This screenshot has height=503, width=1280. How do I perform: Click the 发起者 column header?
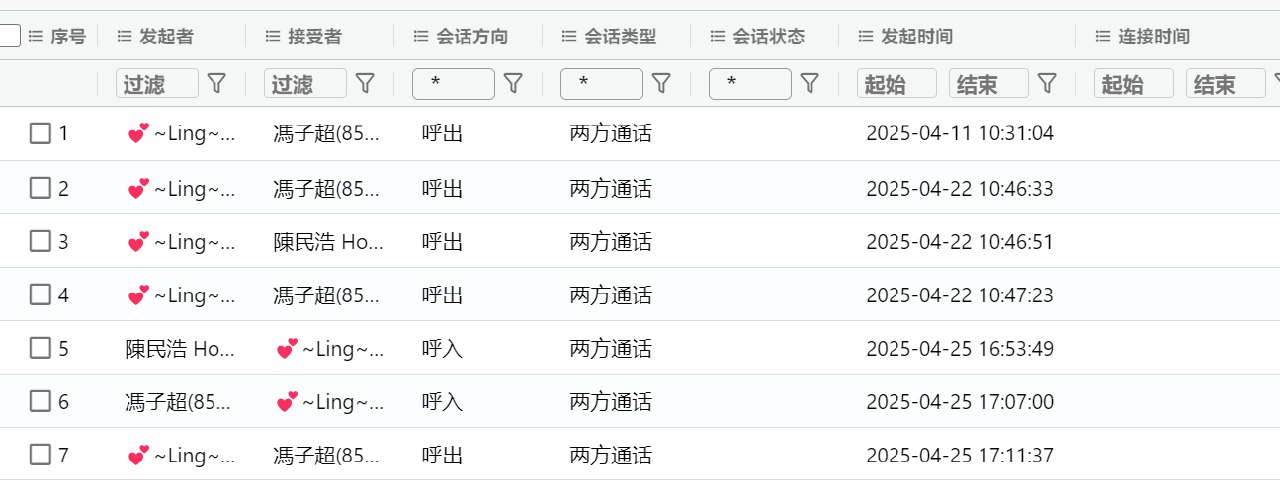(167, 37)
